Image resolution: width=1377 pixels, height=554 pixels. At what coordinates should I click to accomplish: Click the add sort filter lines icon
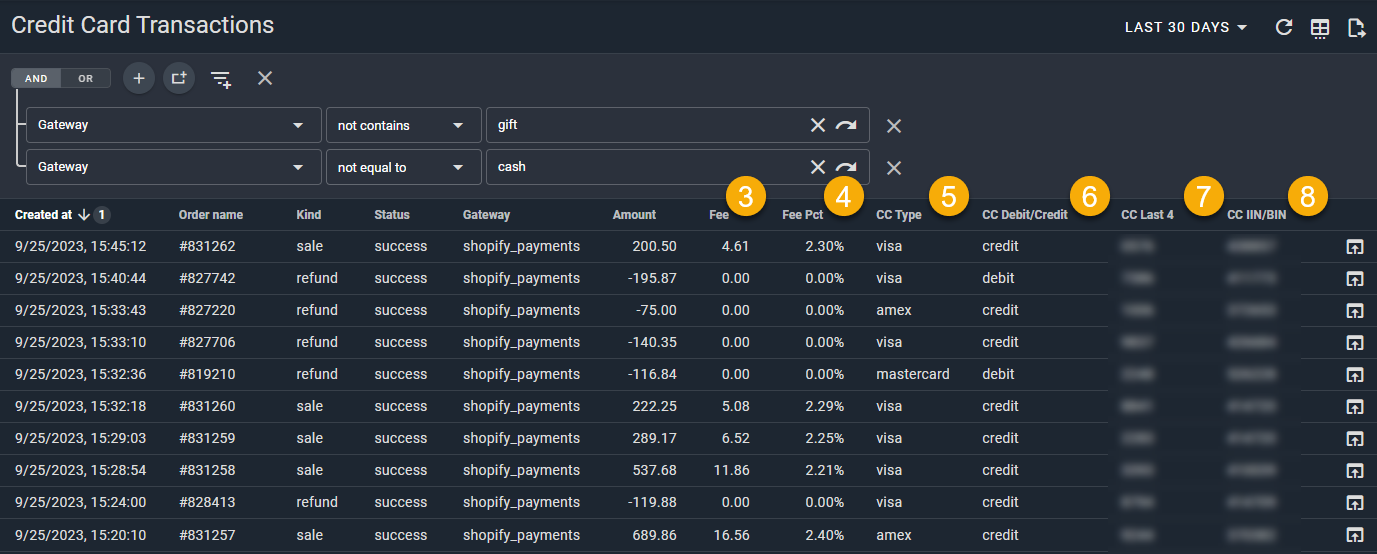coord(221,79)
